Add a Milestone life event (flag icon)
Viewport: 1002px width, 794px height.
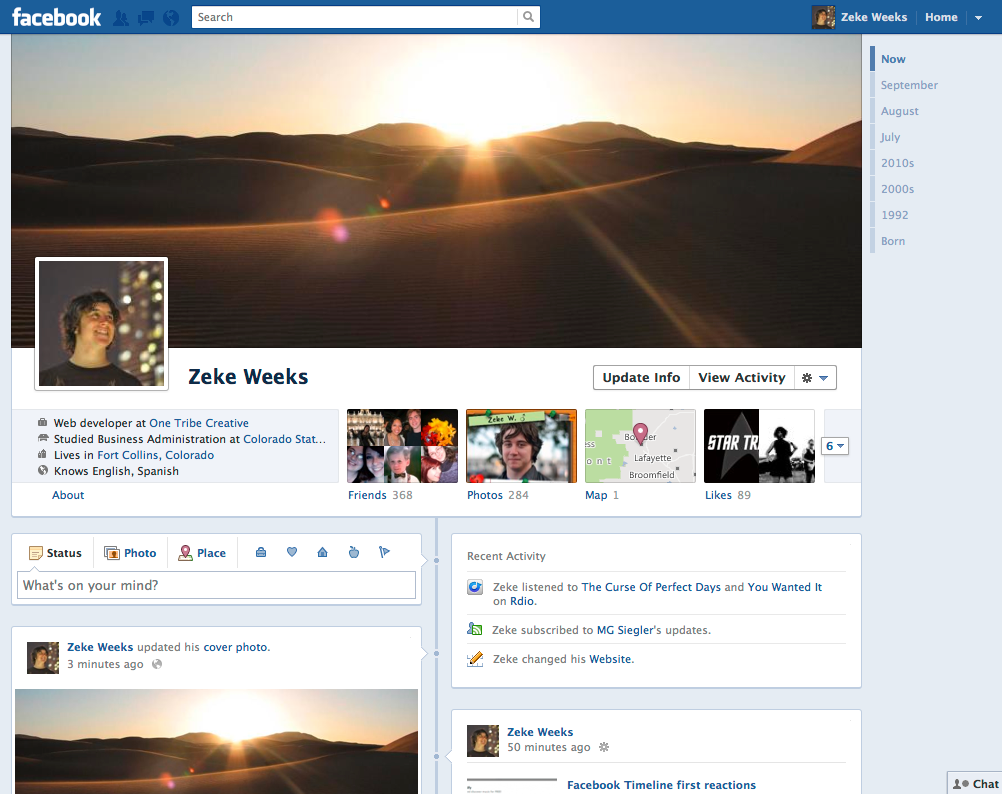point(384,552)
